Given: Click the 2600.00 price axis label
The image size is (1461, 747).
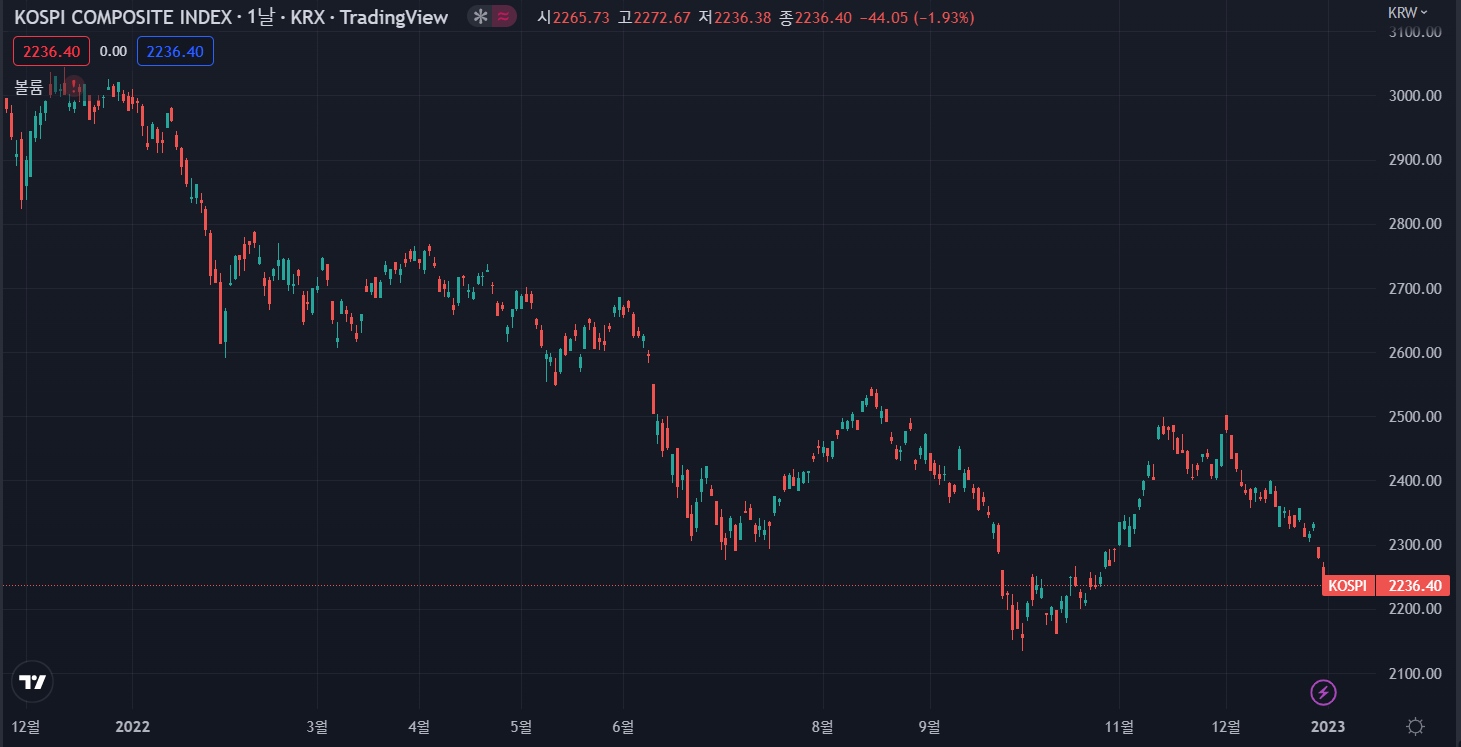Looking at the screenshot, I should coord(1413,353).
